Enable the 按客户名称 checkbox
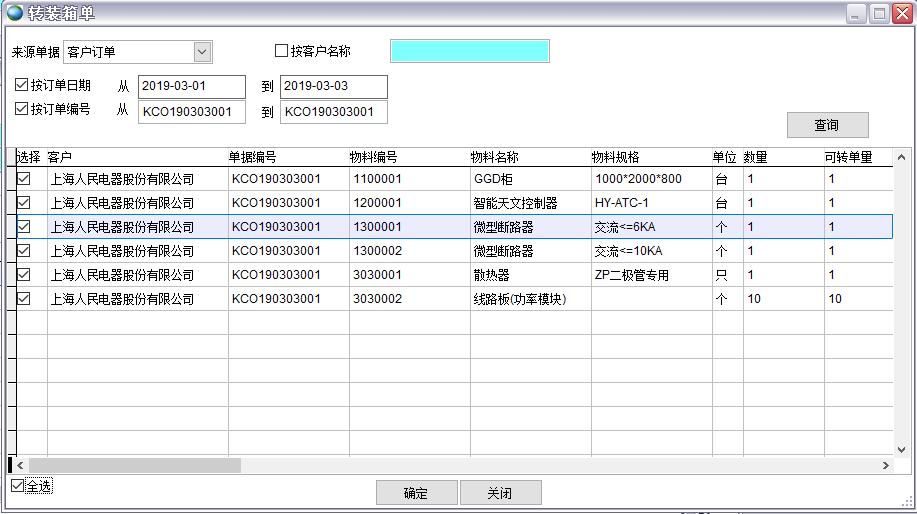 click(x=282, y=51)
